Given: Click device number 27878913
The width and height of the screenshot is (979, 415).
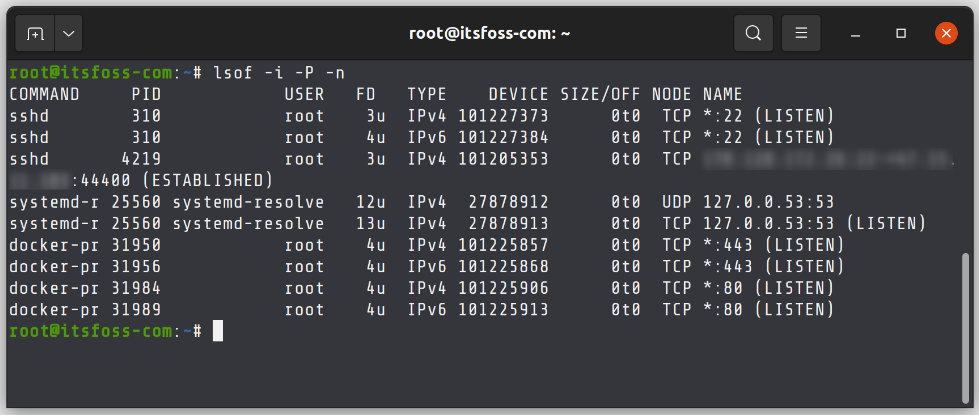Looking at the screenshot, I should point(508,223).
